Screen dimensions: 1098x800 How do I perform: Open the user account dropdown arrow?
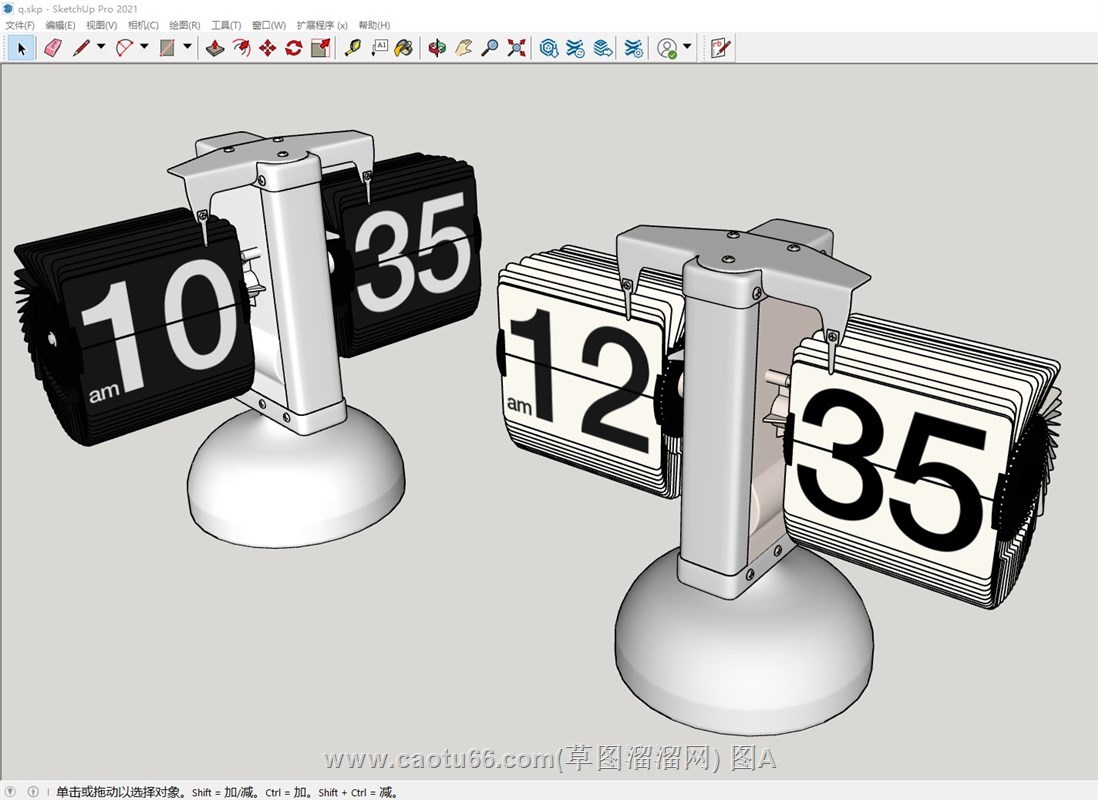point(687,47)
